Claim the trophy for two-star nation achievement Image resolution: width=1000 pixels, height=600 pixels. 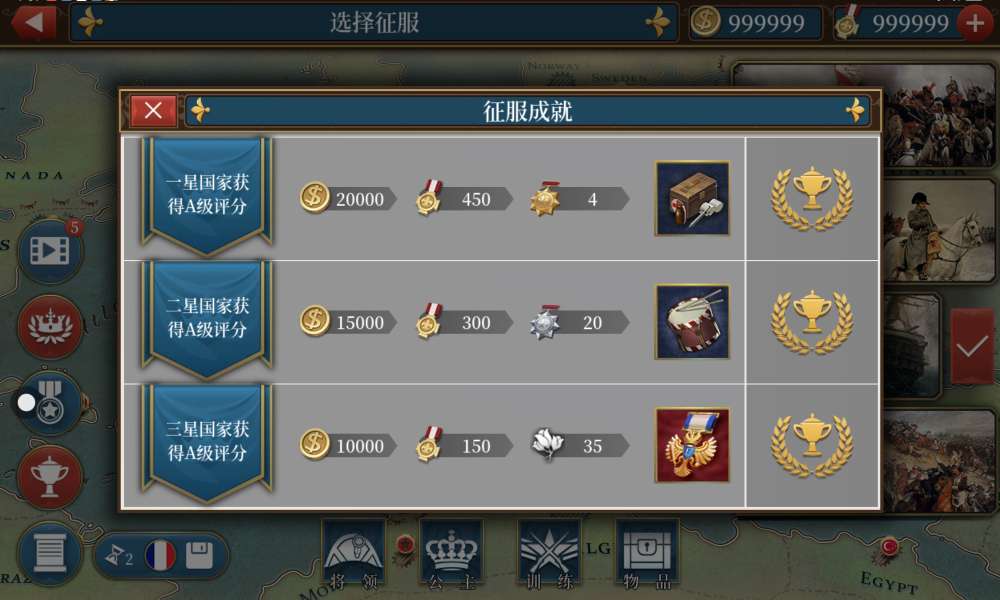pos(812,322)
